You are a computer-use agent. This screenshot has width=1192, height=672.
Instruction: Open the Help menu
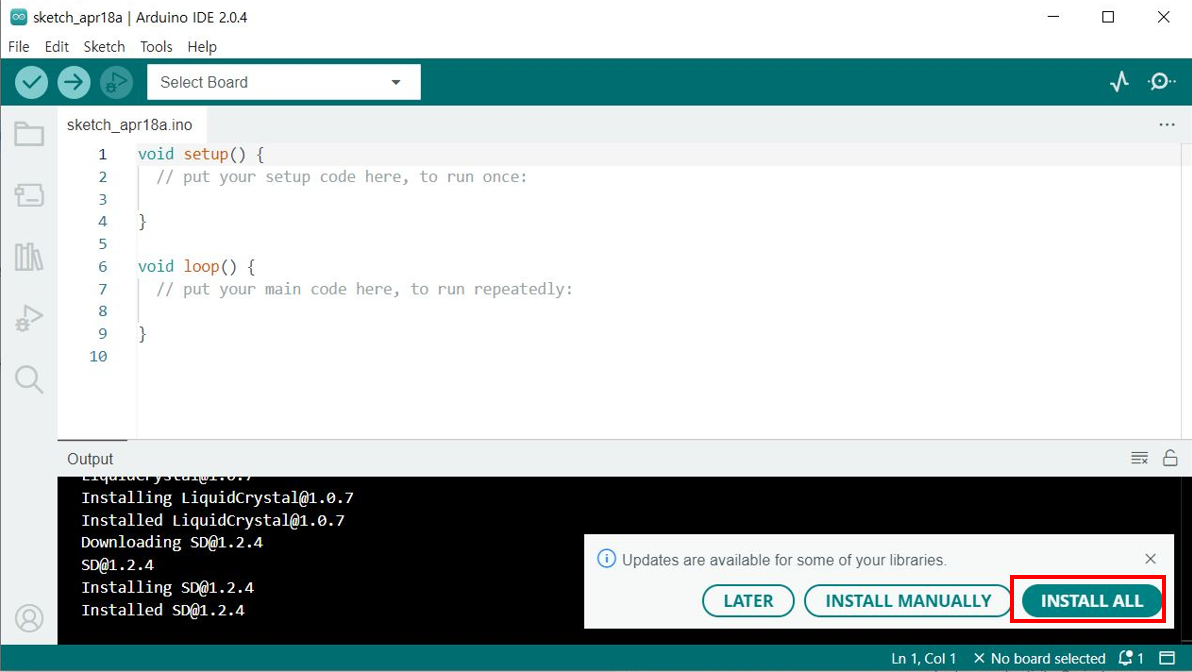click(202, 46)
